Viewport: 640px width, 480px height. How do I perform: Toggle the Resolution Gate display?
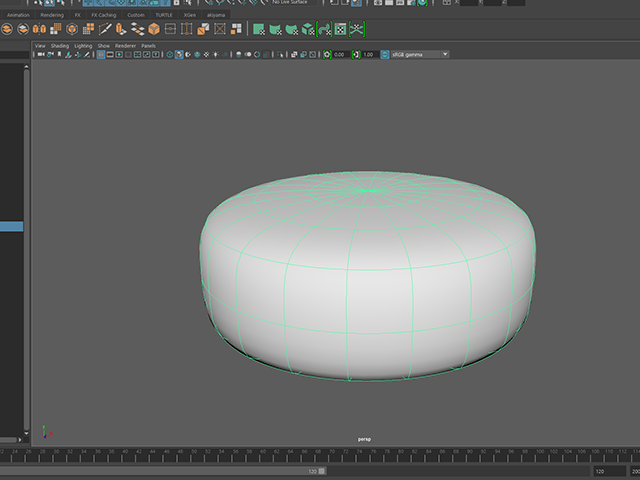click(x=119, y=54)
